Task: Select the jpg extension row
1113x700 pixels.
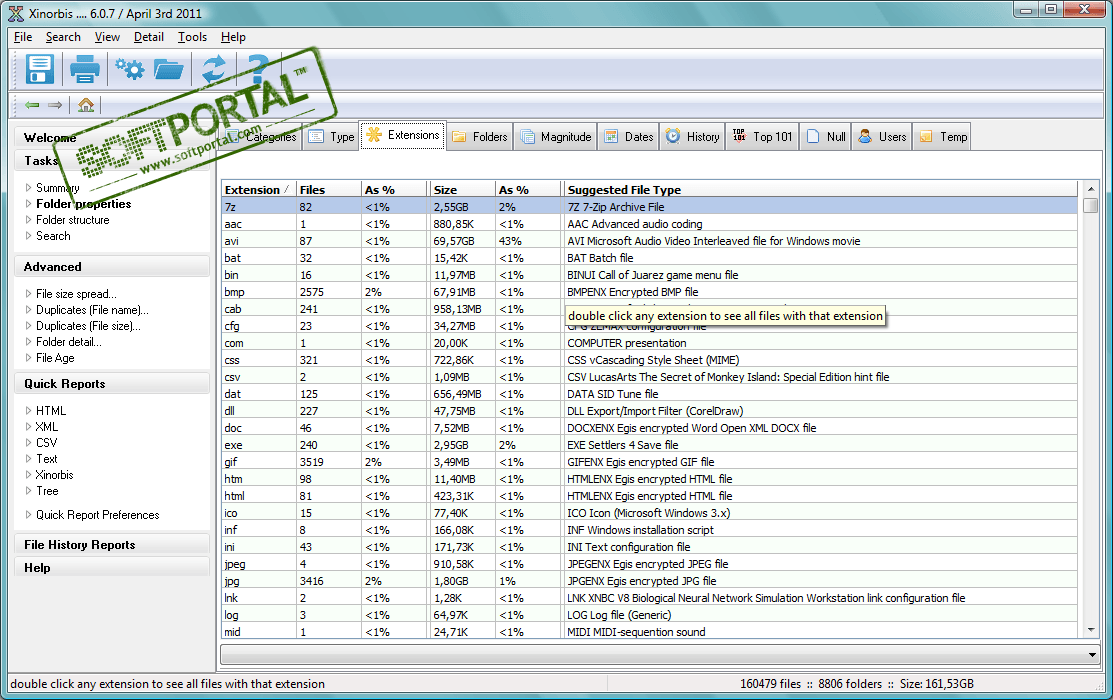Action: [x=649, y=581]
